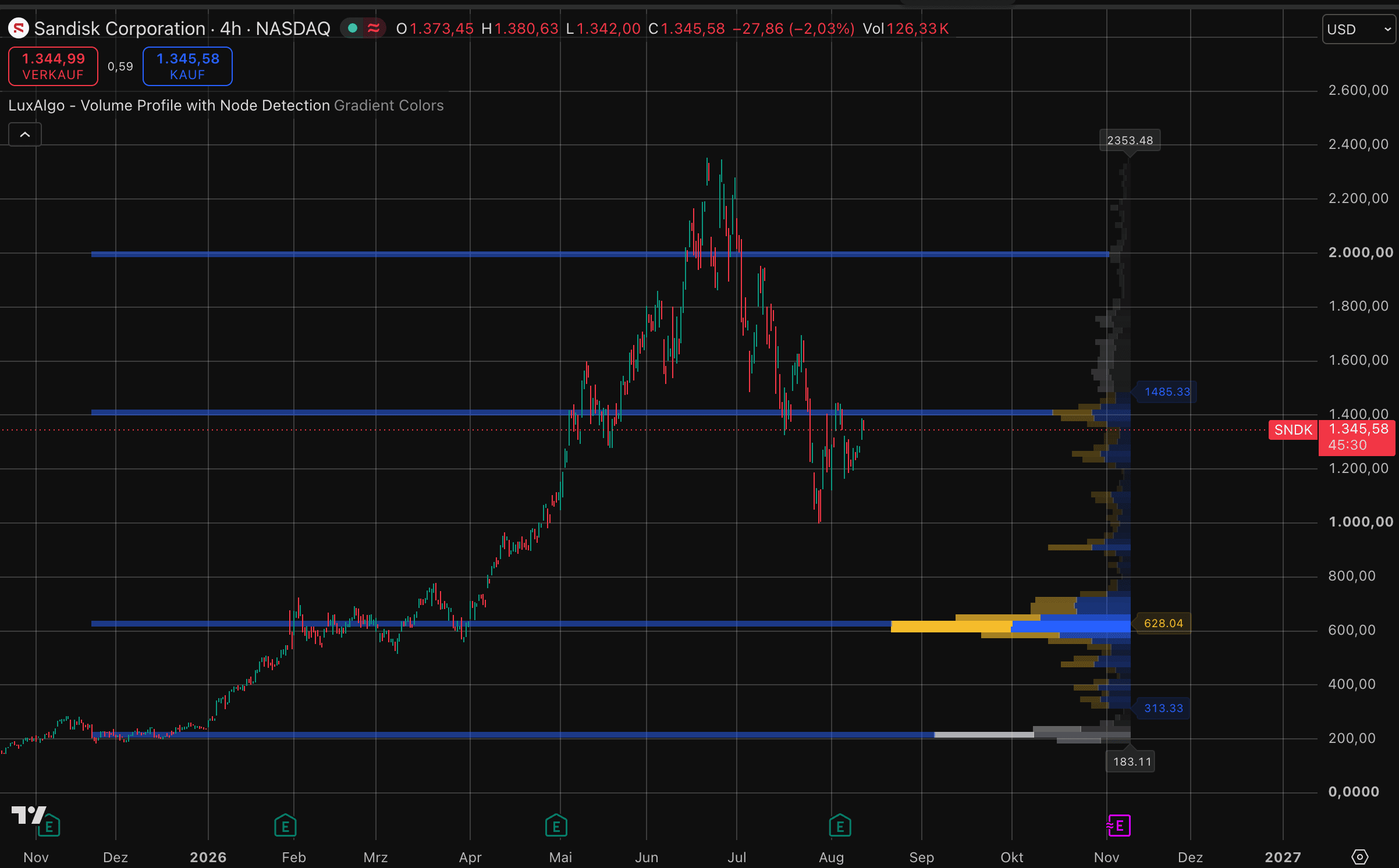
Task: Open the earnings marker above Mai
Action: pos(556,825)
